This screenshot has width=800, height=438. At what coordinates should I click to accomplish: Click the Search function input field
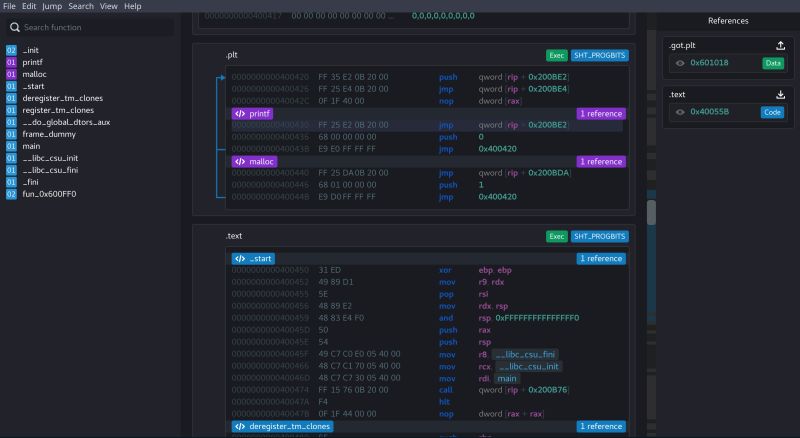(x=90, y=28)
